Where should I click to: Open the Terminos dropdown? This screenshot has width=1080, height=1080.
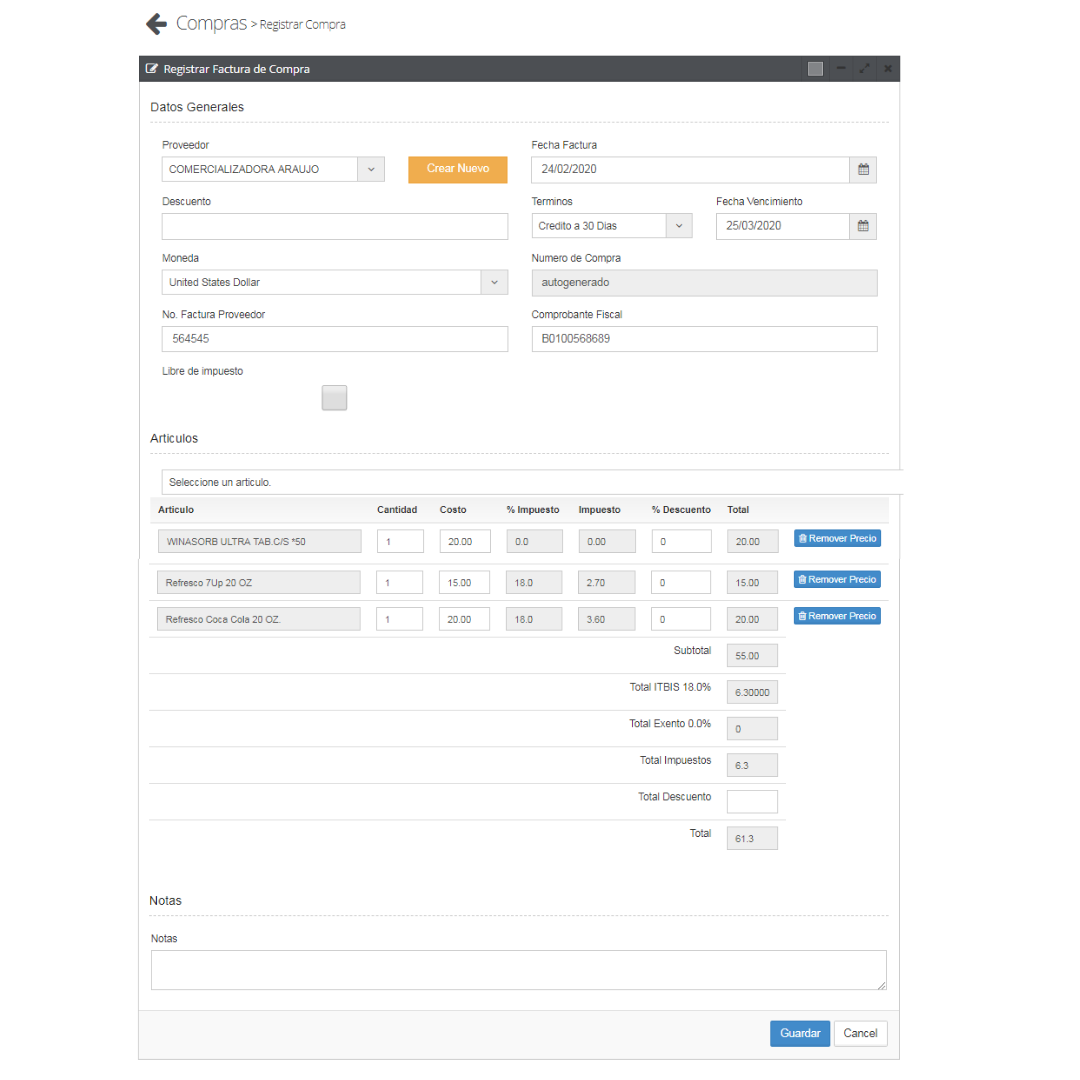(x=679, y=226)
